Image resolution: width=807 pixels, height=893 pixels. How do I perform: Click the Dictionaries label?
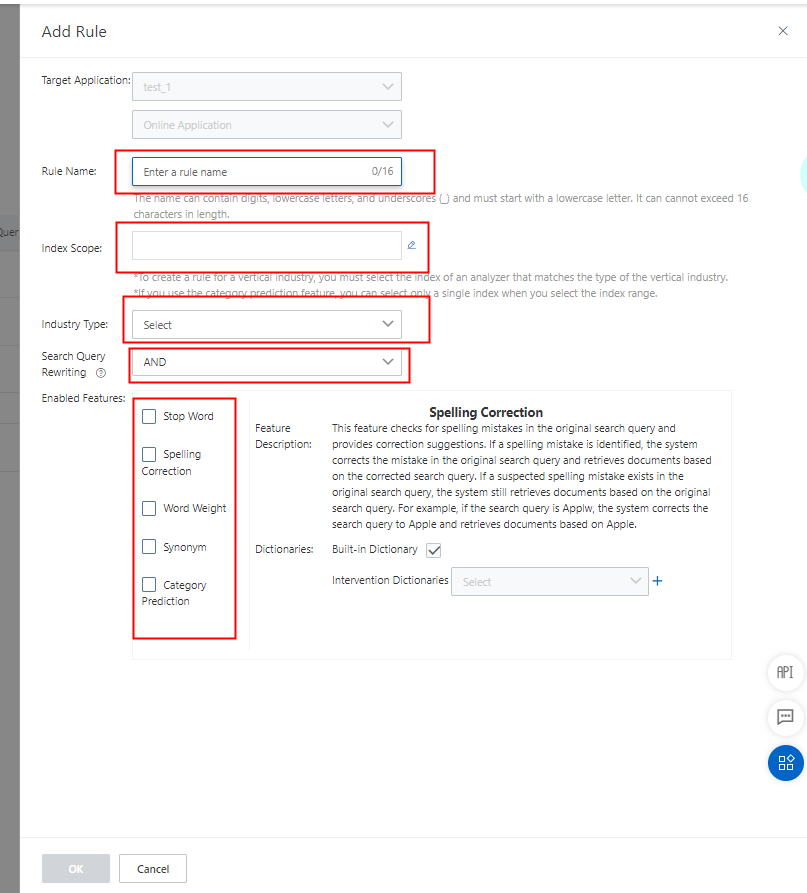(x=284, y=550)
